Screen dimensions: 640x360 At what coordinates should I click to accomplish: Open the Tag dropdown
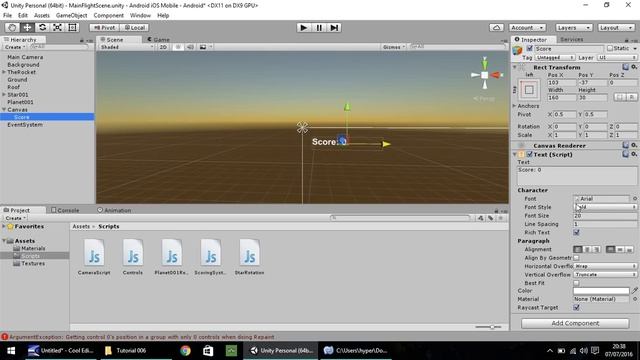[x=555, y=58]
